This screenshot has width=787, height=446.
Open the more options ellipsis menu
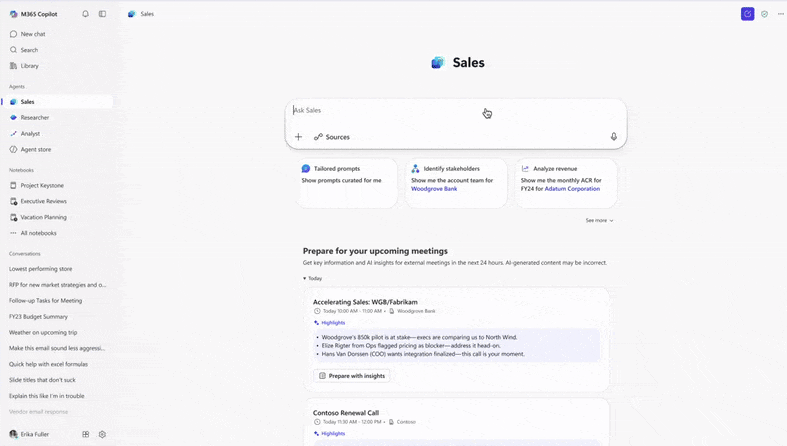[x=781, y=14]
